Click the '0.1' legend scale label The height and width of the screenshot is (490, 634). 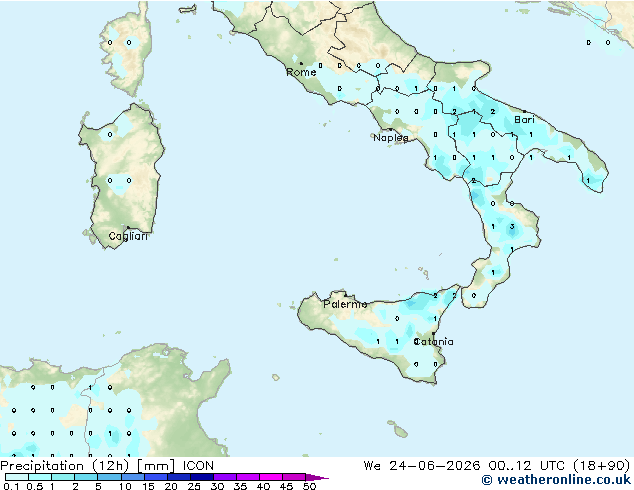tap(11, 486)
